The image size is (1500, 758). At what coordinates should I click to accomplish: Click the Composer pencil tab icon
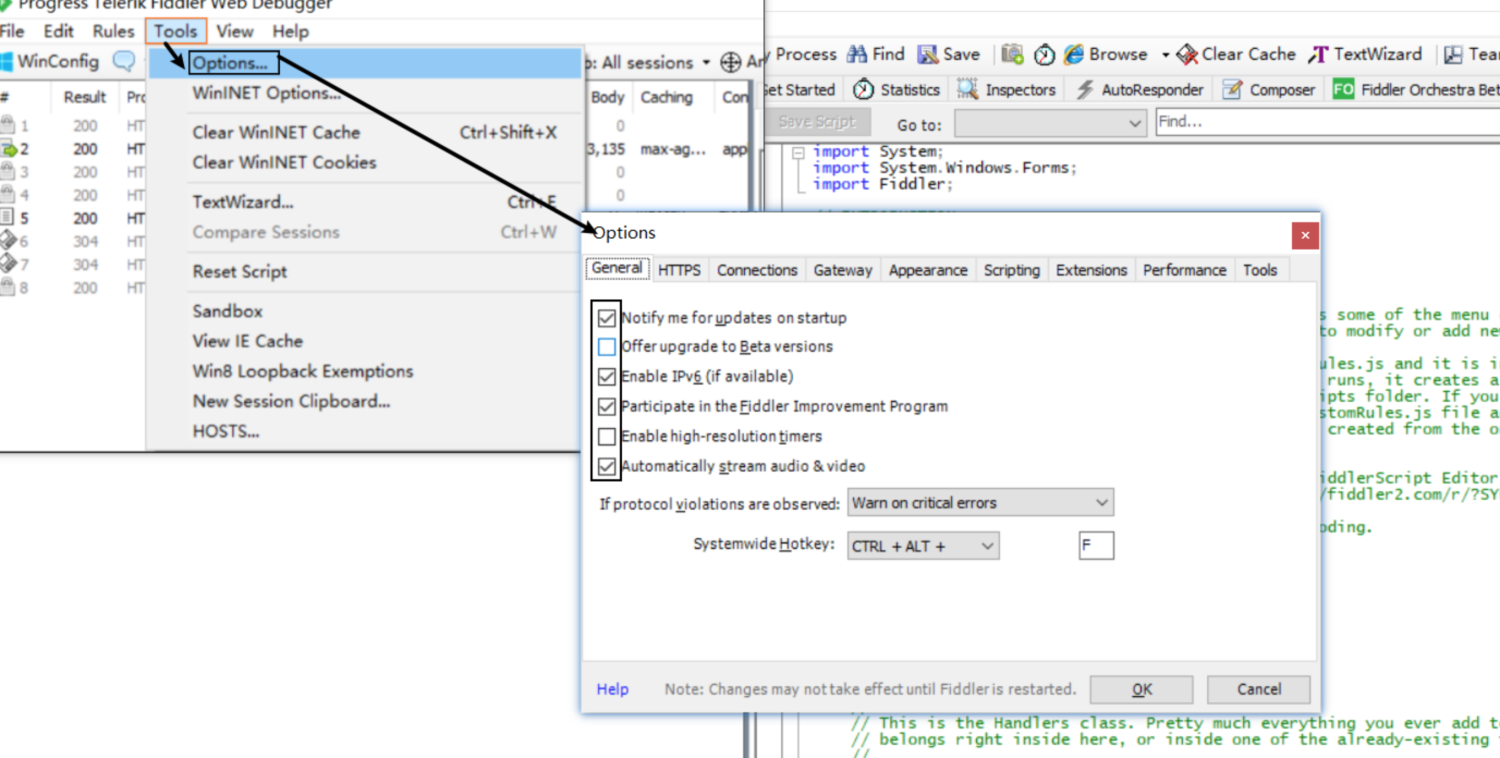coord(1233,90)
